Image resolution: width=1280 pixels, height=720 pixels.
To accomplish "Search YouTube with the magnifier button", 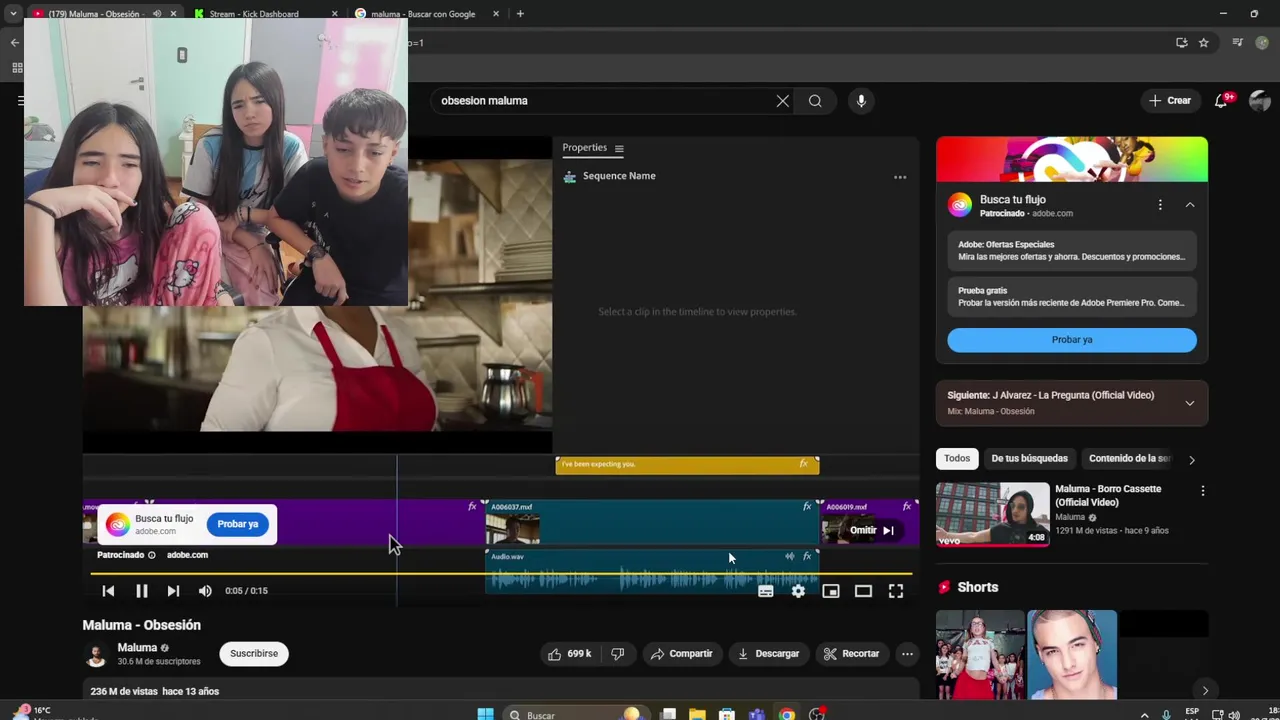I will (815, 101).
